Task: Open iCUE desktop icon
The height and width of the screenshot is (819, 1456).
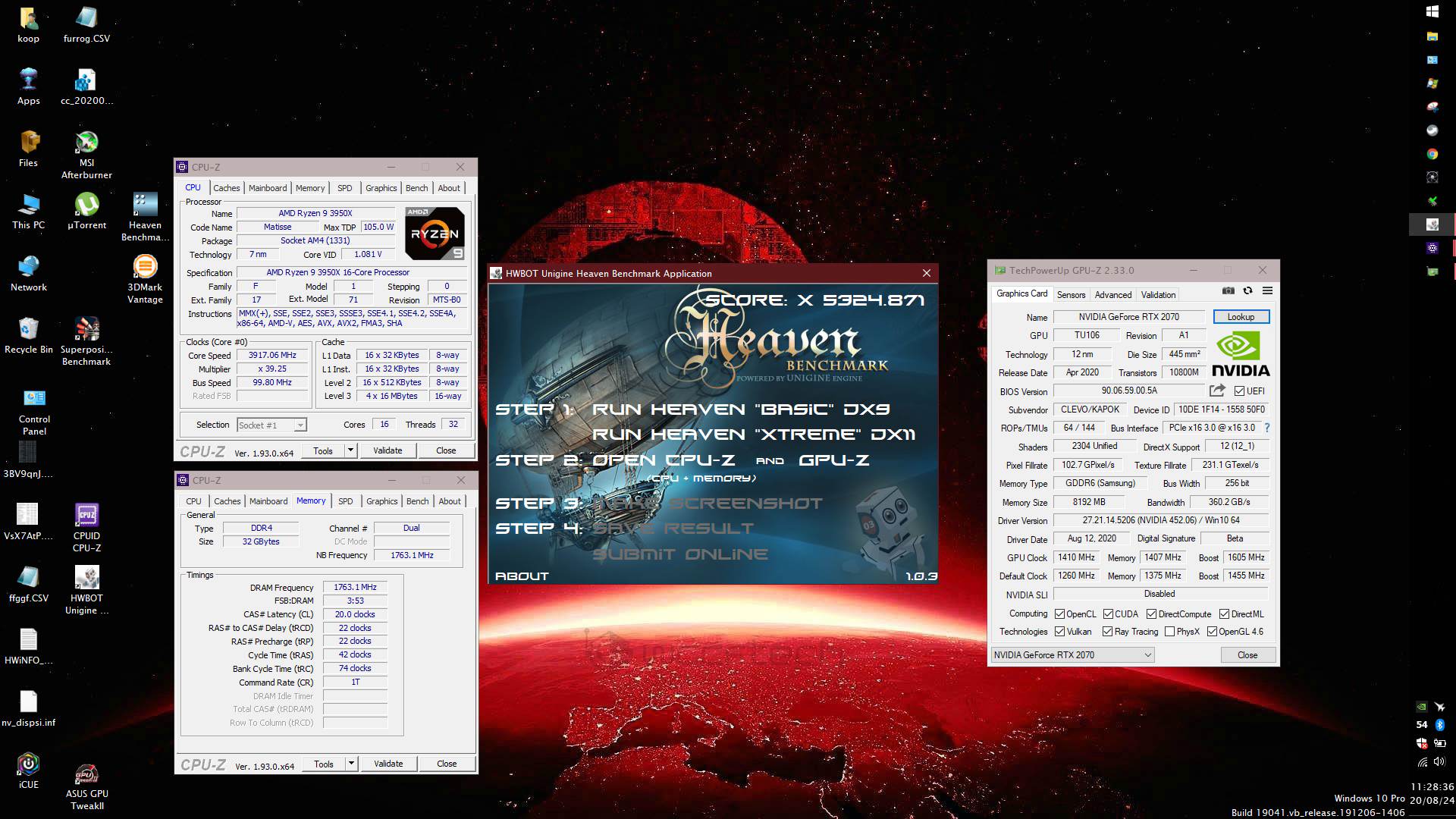Action: 28,771
